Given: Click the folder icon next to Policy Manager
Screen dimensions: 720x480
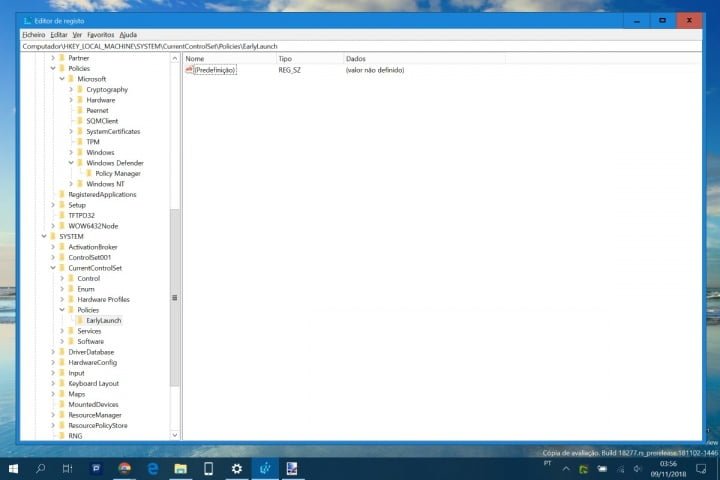Looking at the screenshot, I should click(x=89, y=173).
